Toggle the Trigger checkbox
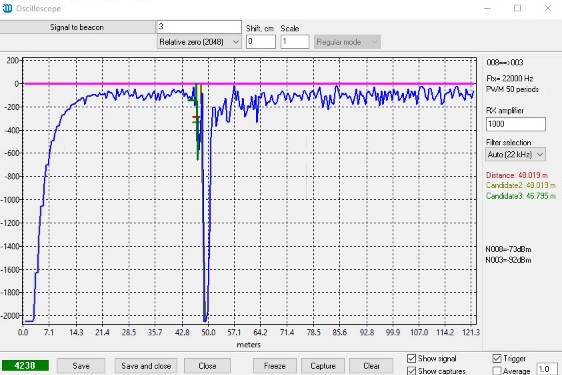 (497, 358)
